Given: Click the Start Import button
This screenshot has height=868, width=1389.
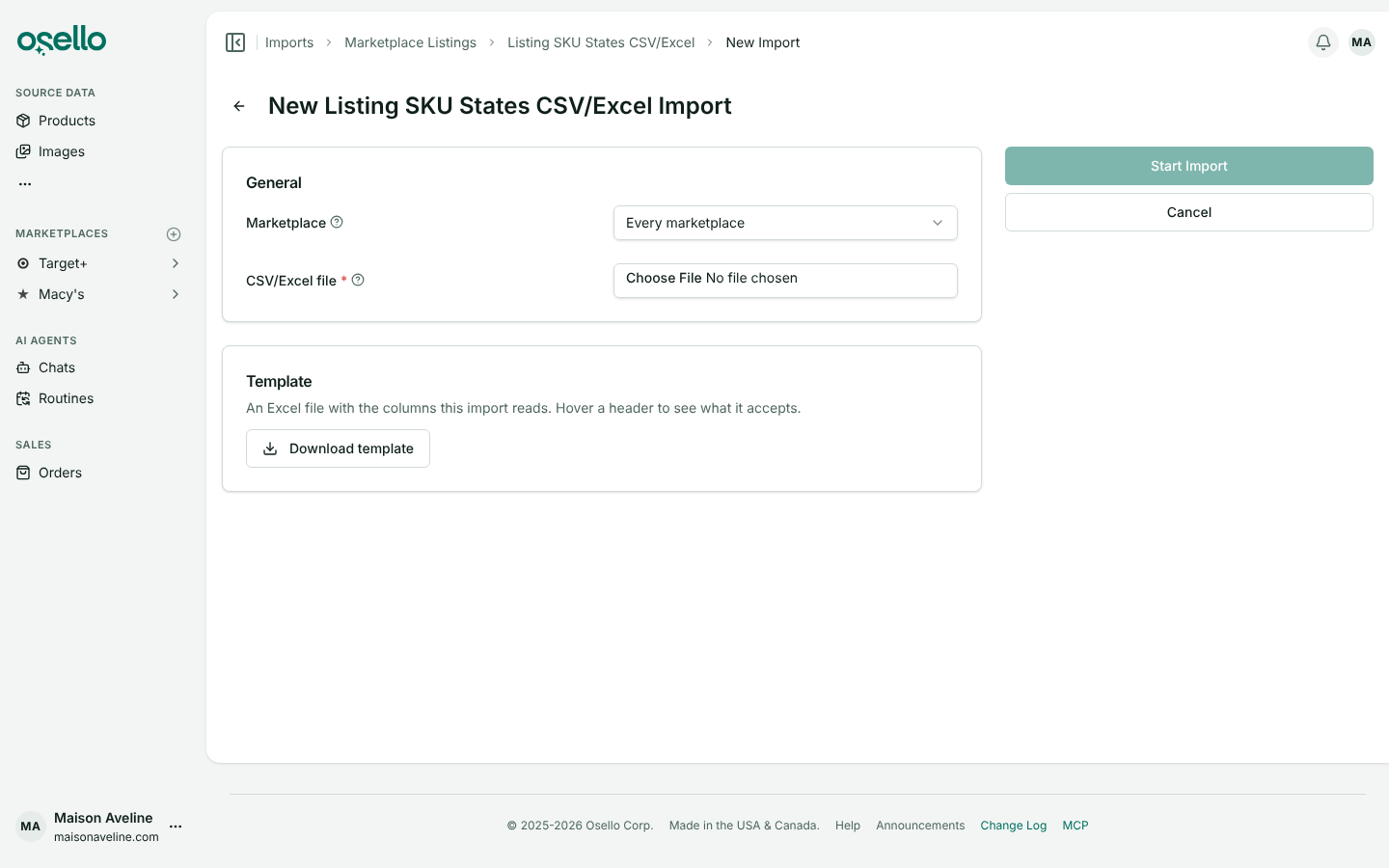Looking at the screenshot, I should [1189, 166].
